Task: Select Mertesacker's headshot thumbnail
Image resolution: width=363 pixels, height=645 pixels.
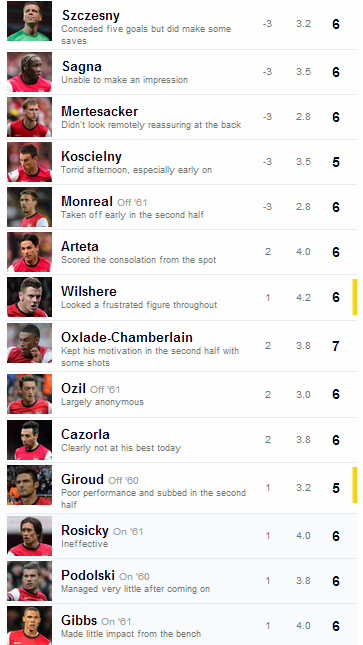Action: (29, 117)
